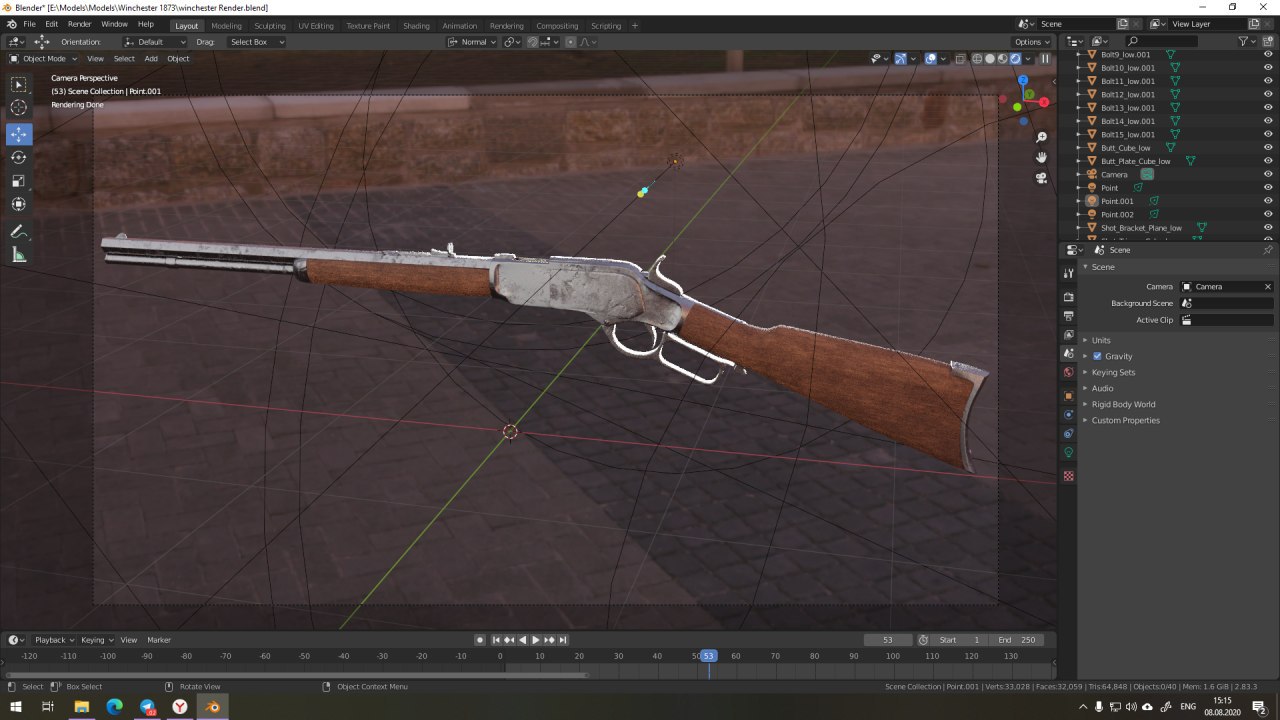Toggle camera view with the viewport camera icon
Viewport: 1280px width, 720px height.
[x=1041, y=178]
